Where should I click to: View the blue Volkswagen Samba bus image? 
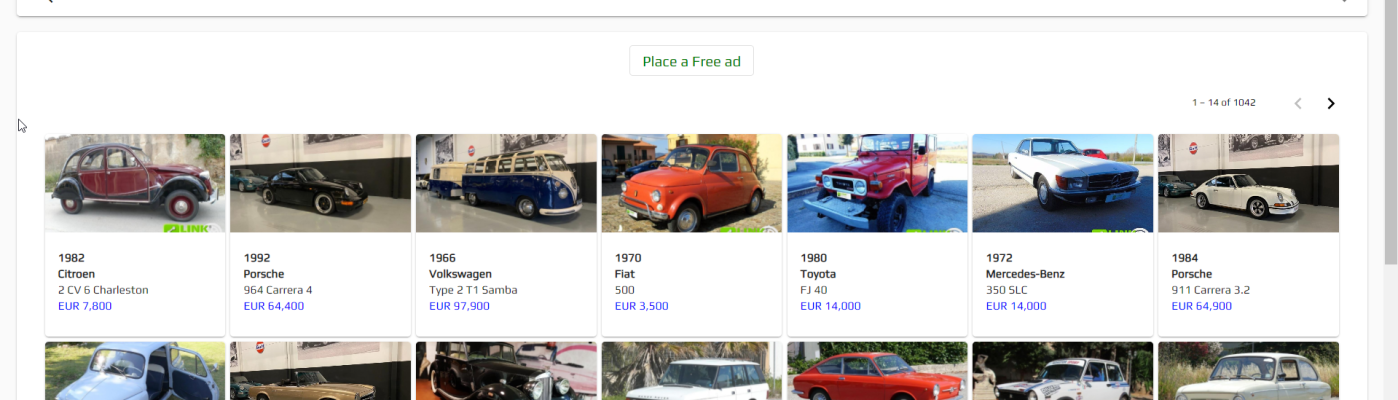click(506, 183)
